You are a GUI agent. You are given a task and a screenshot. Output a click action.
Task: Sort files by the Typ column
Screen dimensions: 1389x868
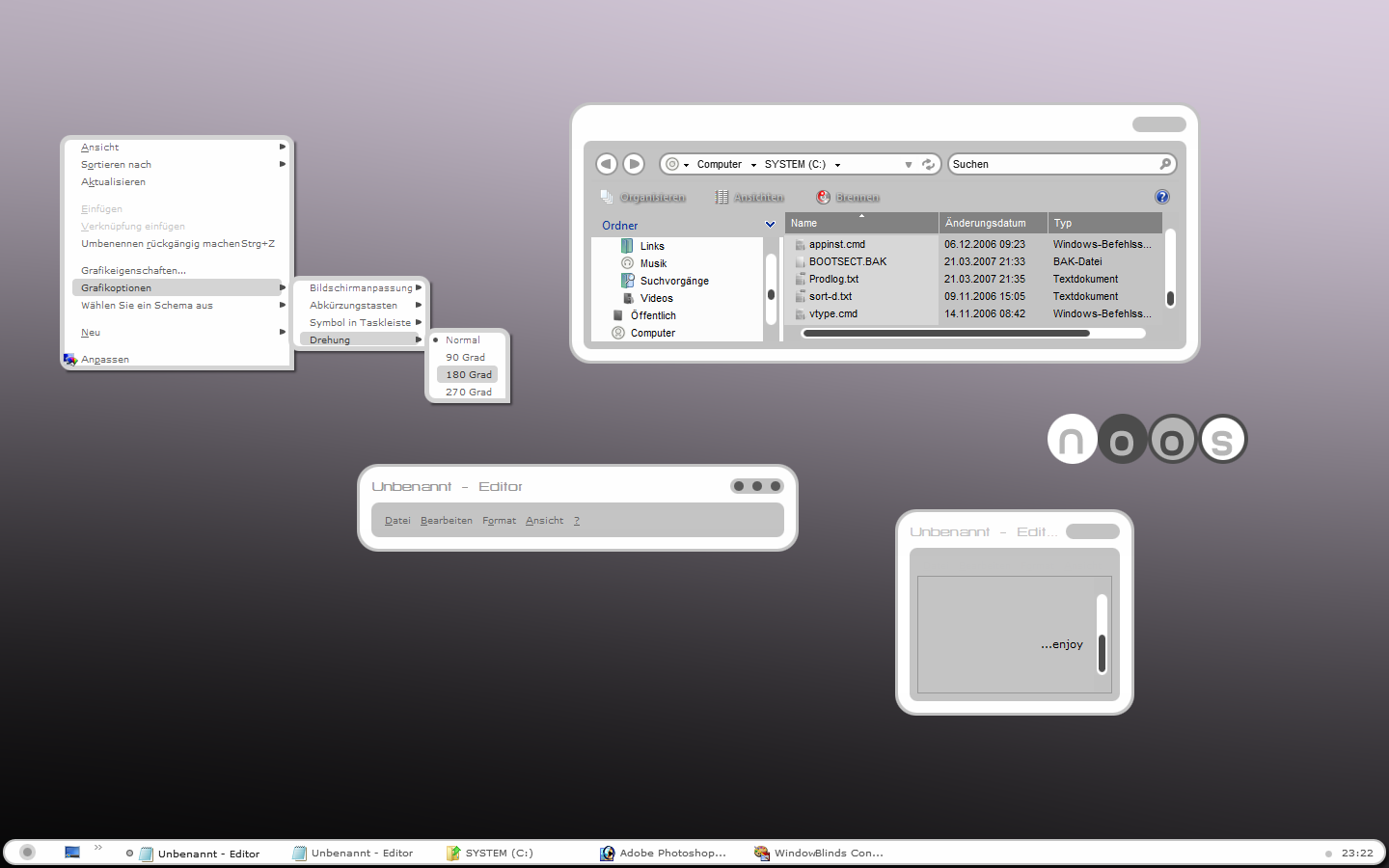(1104, 223)
